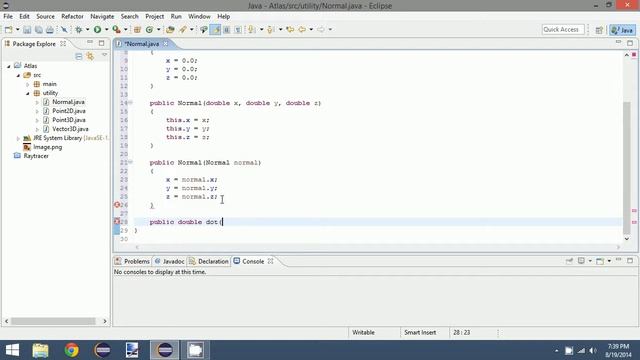640x360 pixels.
Task: Click Package Explorer horizontal scrollbar
Action: click(53, 321)
